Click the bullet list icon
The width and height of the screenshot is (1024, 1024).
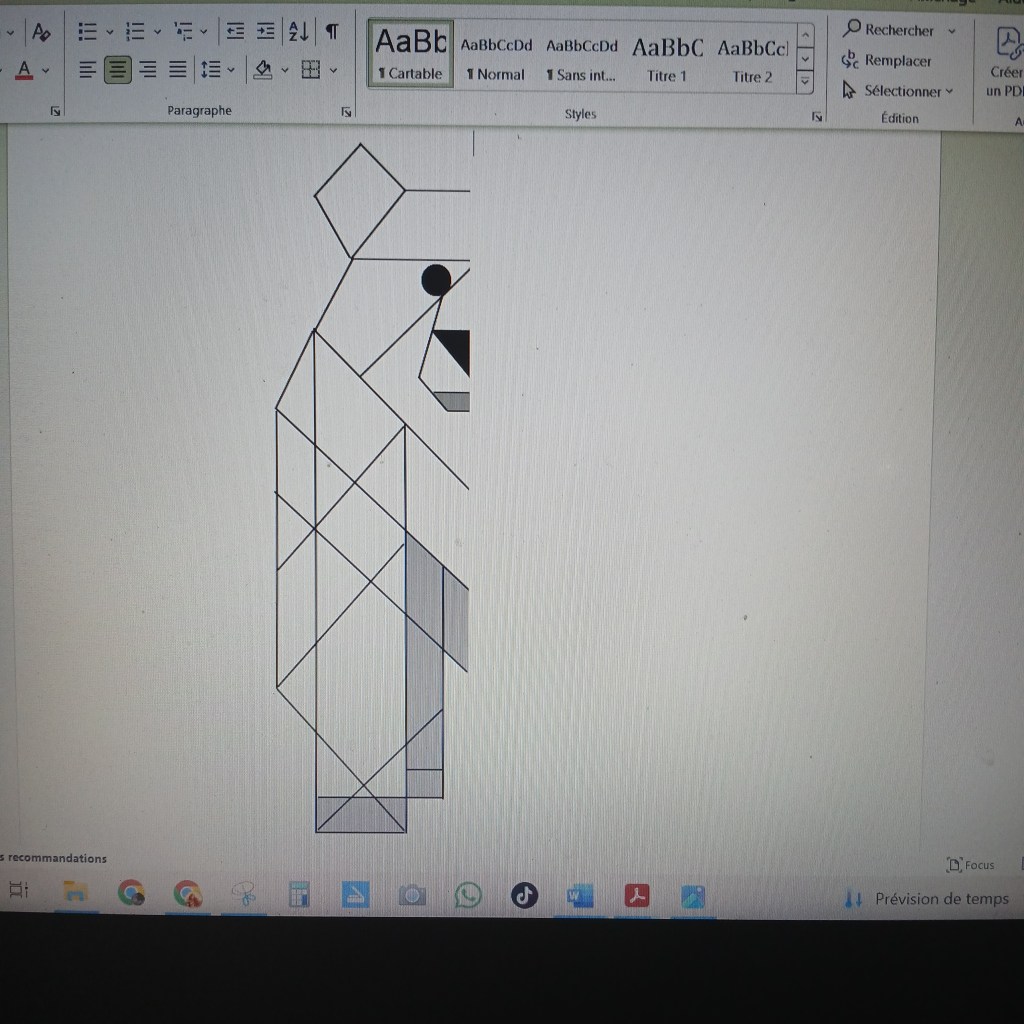[x=87, y=32]
